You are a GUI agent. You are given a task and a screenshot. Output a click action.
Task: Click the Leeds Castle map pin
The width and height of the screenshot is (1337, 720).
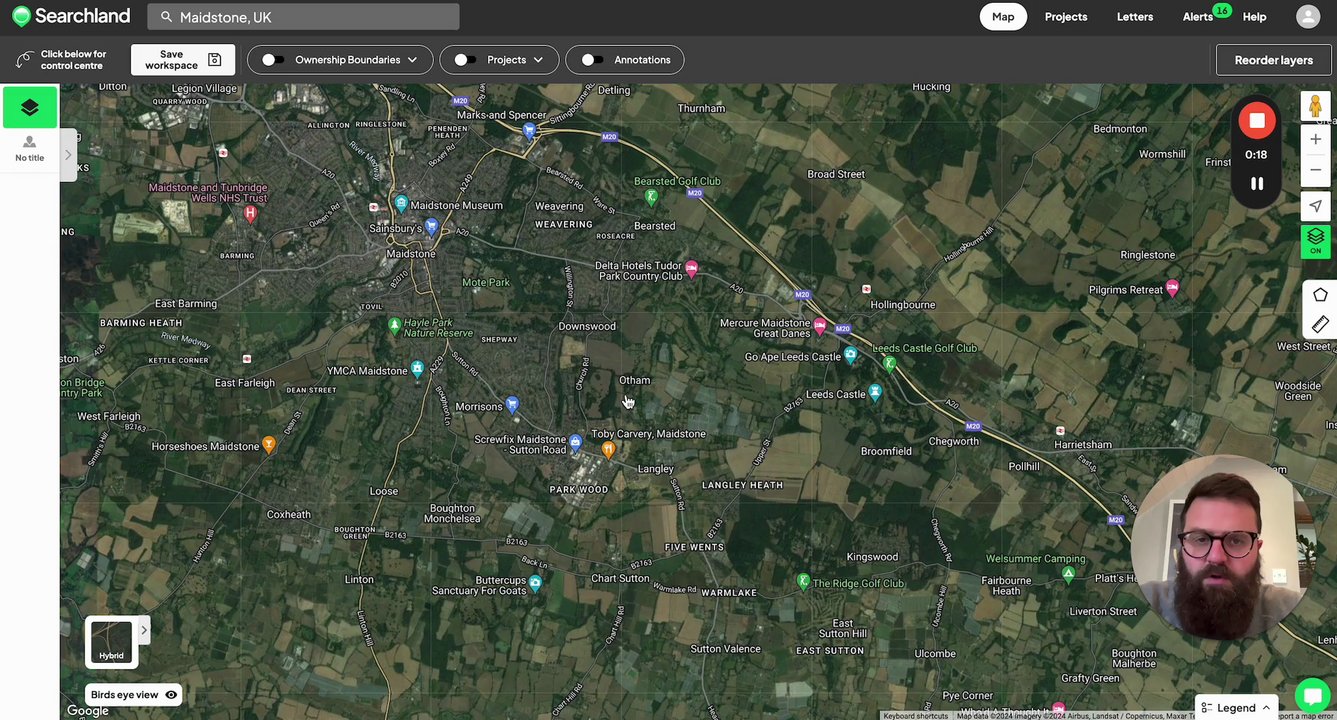tap(875, 392)
